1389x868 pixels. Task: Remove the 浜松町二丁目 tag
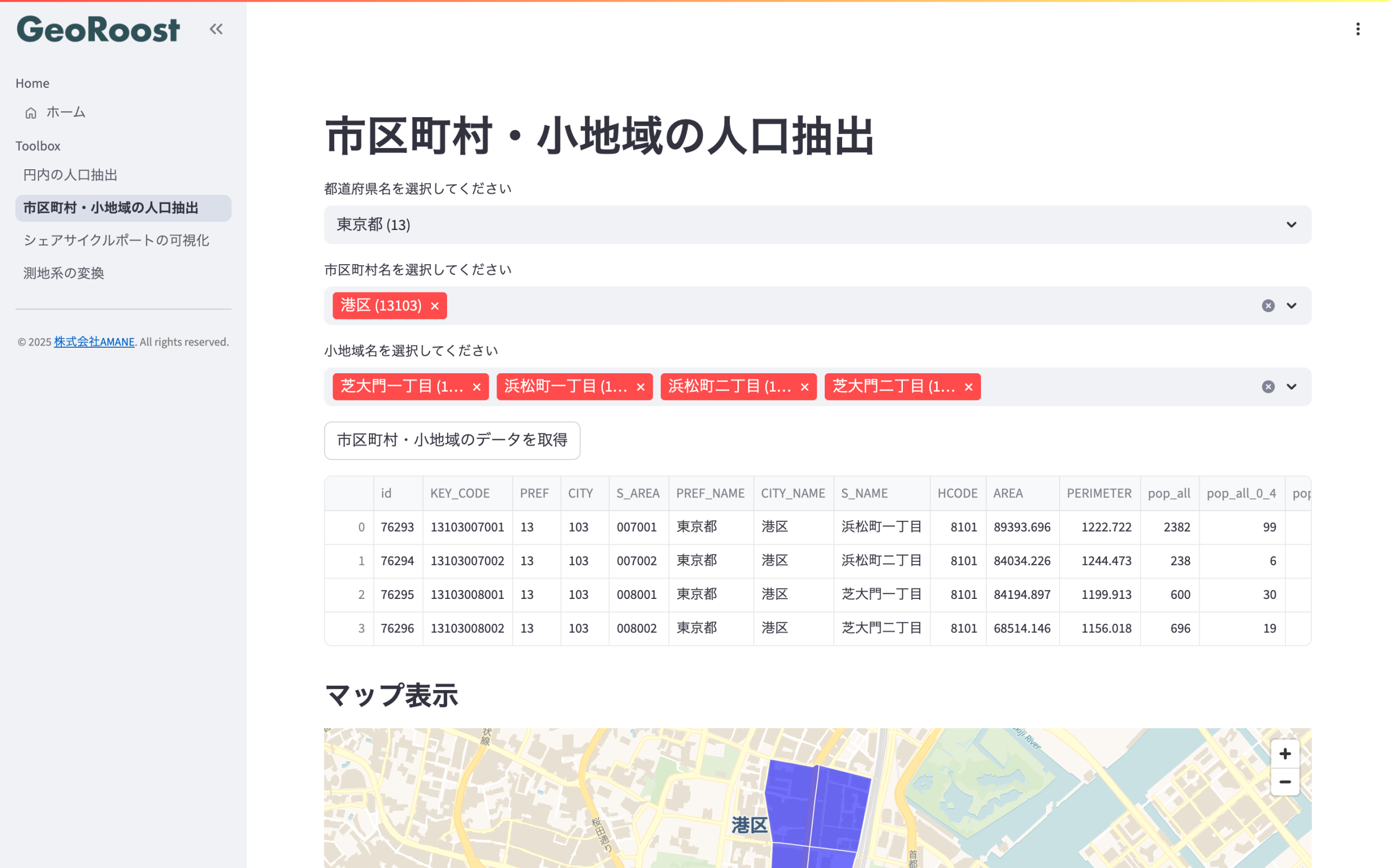[x=805, y=387]
